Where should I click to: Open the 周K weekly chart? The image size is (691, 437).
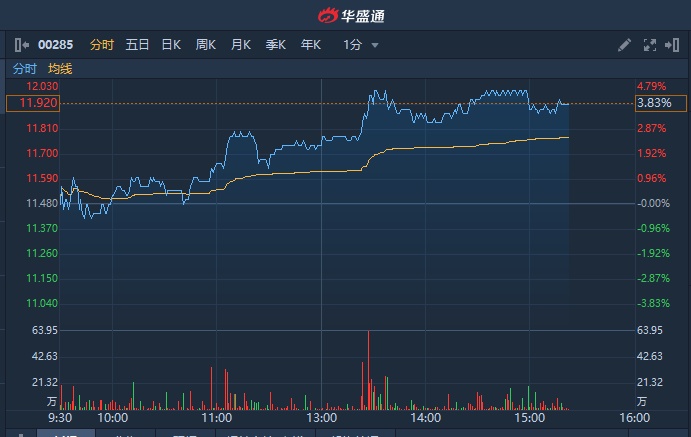(206, 45)
